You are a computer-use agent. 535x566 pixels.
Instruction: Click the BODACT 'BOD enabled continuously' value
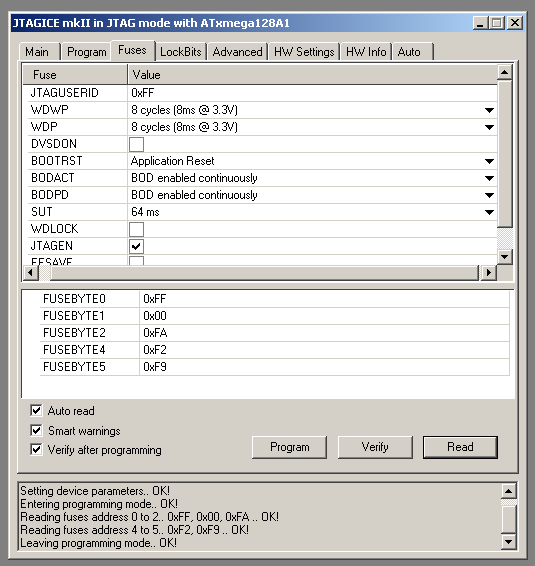[x=194, y=178]
